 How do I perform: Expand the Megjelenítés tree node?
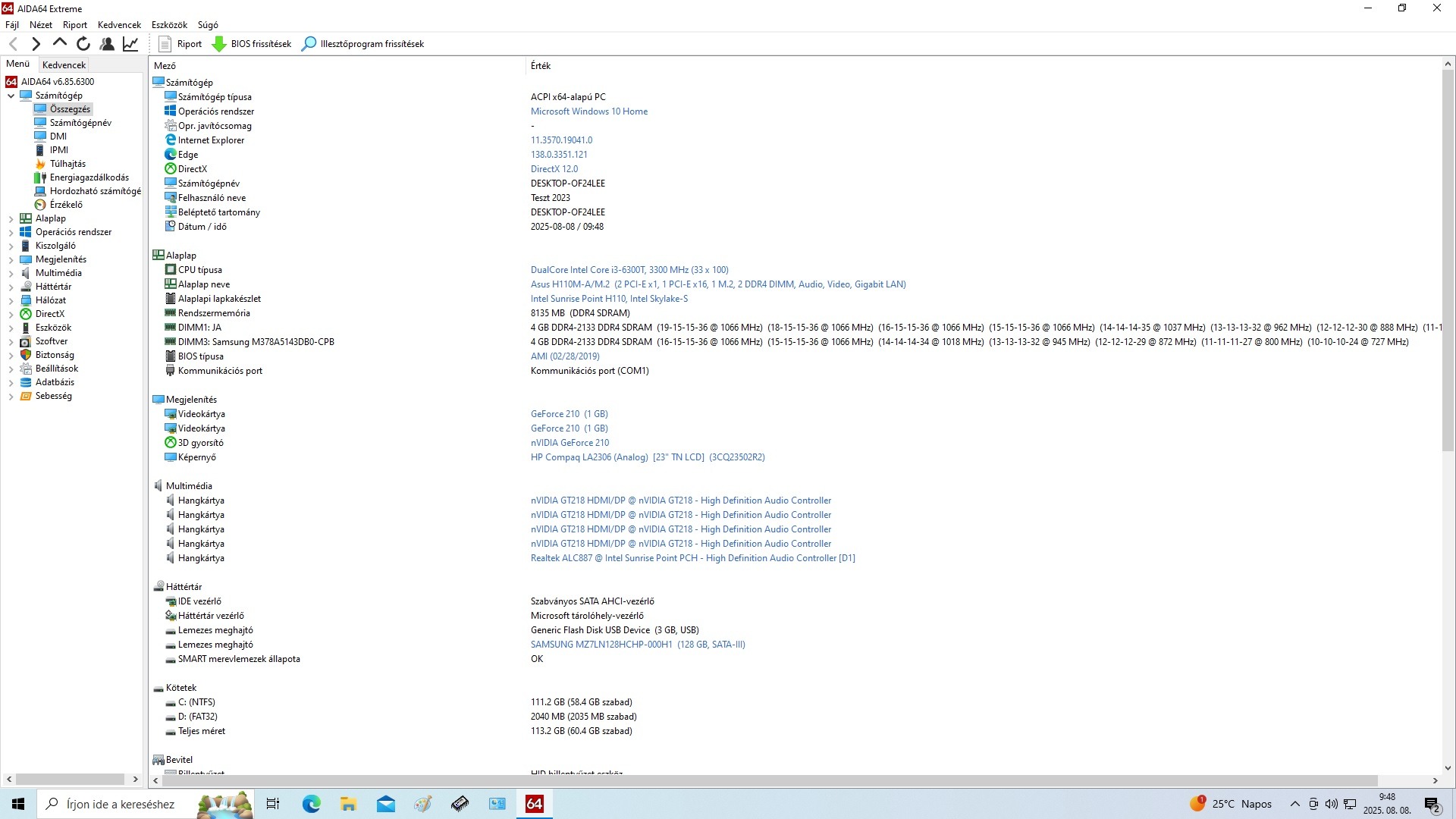click(11, 259)
